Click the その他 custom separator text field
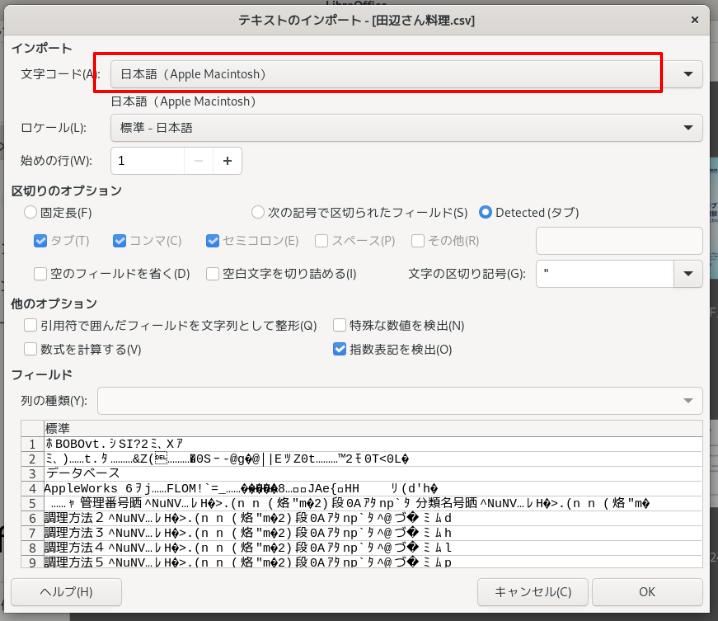 [x=619, y=241]
